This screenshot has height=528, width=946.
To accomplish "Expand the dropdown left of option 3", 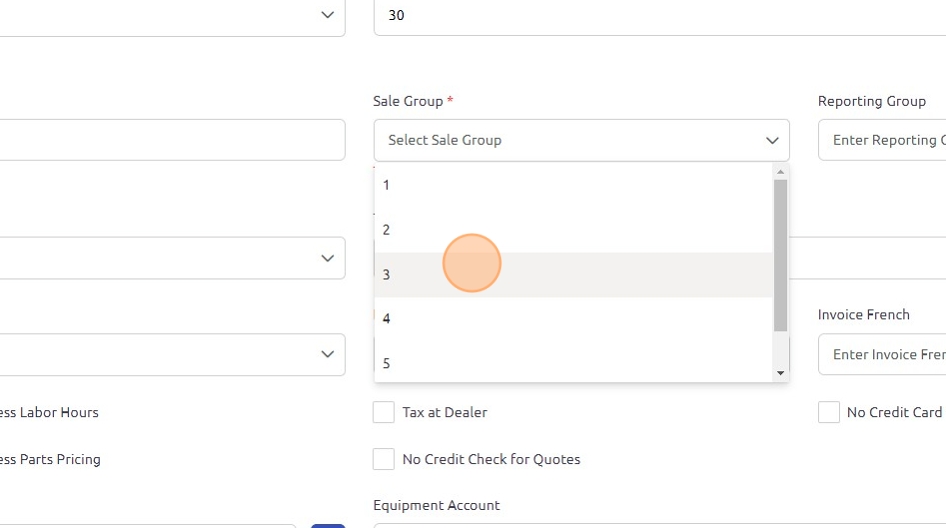I will pyautogui.click(x=327, y=258).
